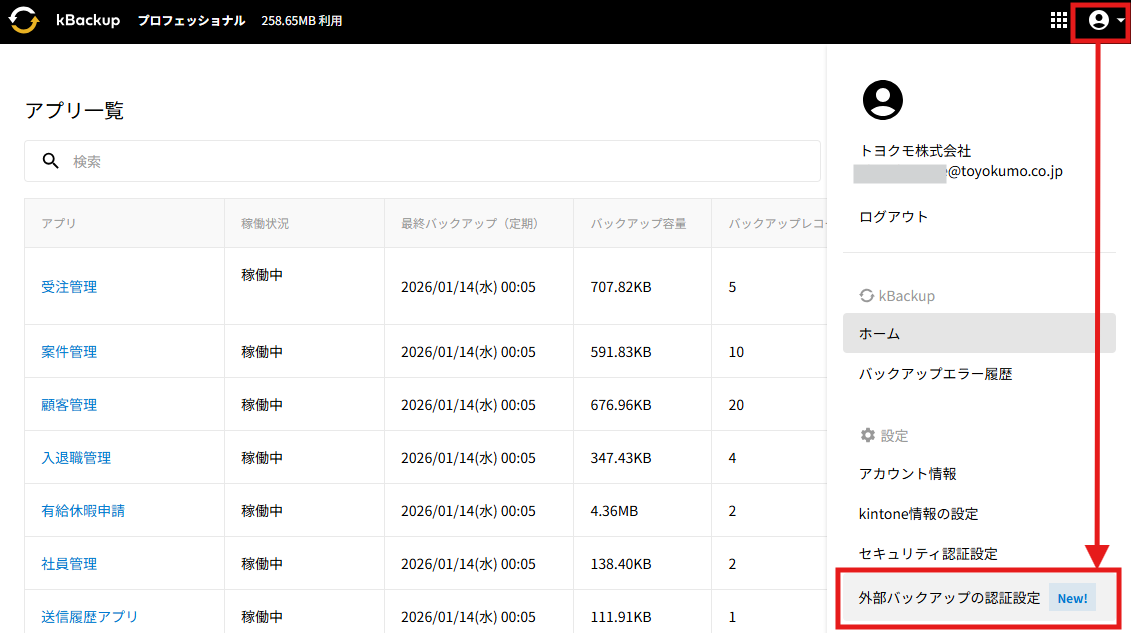Open the 案件管理 app link
The image size is (1131, 633).
tap(69, 352)
